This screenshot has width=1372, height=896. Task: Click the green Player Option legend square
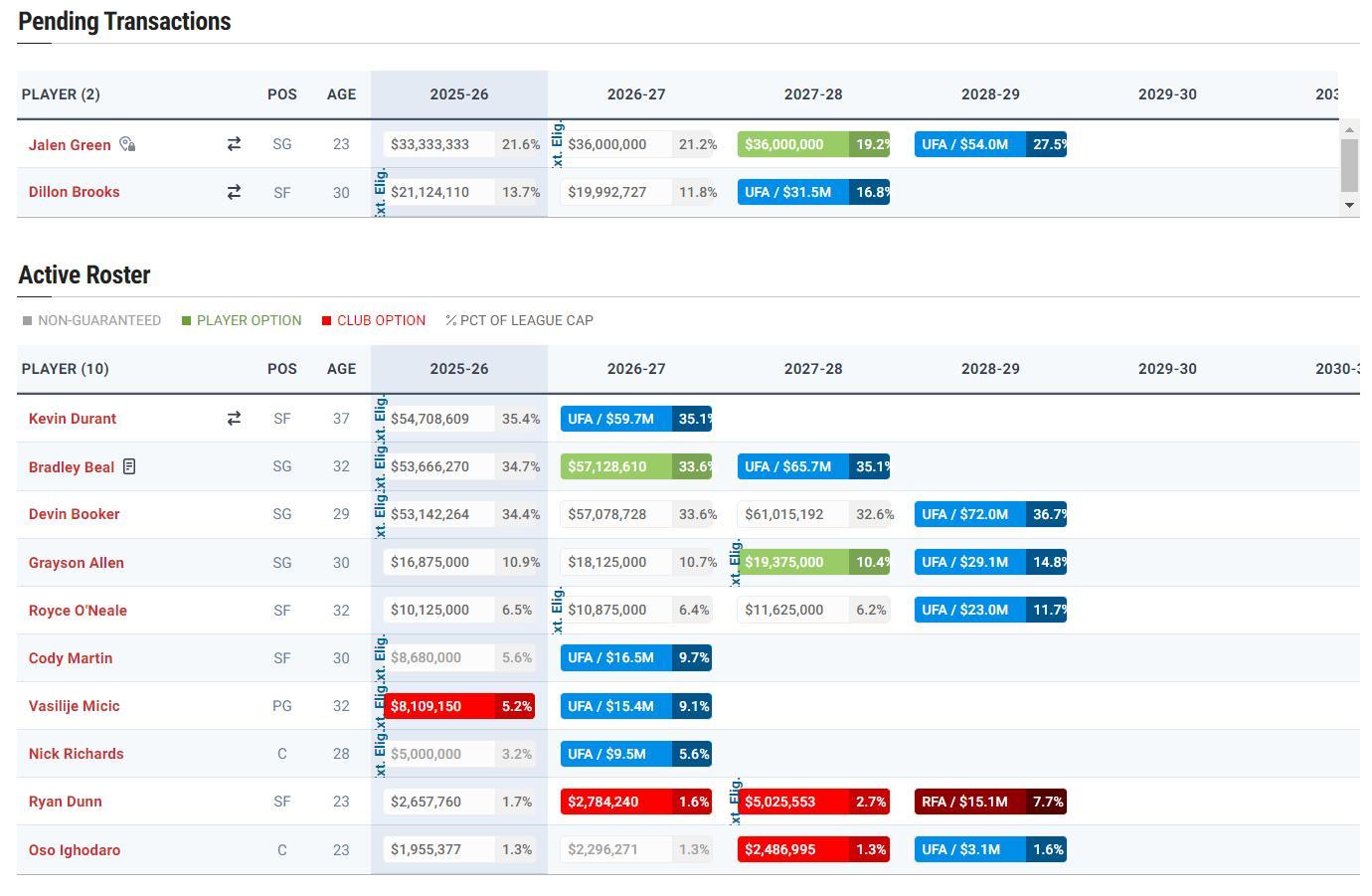[x=186, y=320]
